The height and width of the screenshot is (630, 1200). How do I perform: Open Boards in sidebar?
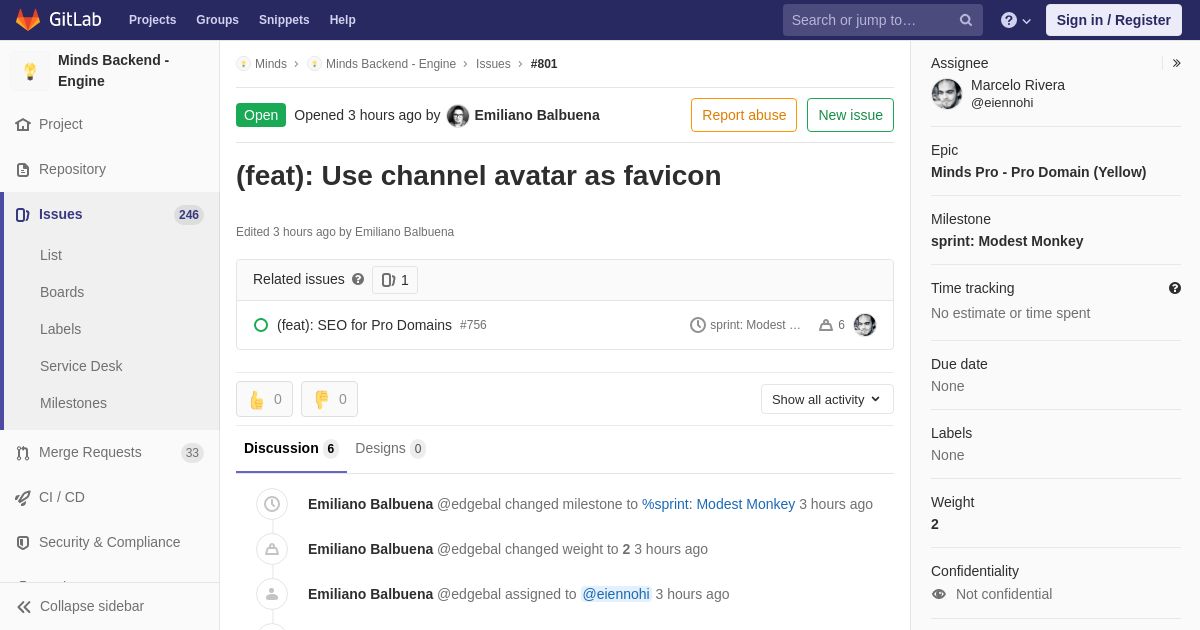[62, 292]
